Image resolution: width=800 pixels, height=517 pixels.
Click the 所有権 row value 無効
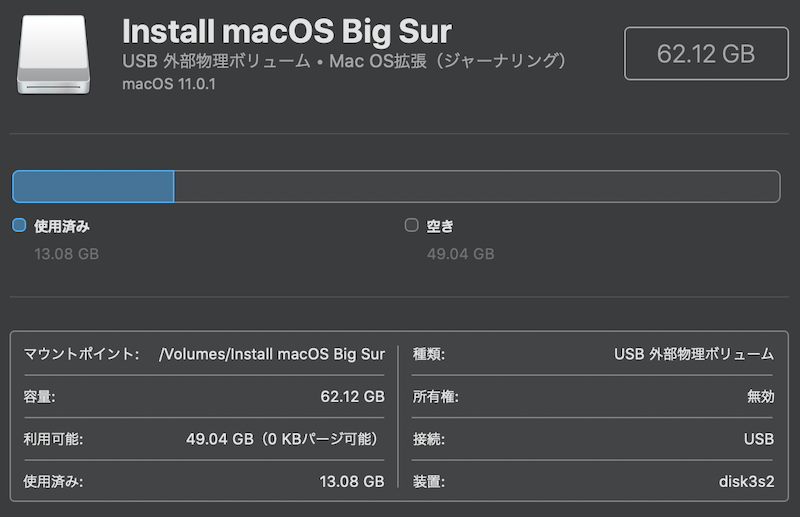(x=761, y=397)
